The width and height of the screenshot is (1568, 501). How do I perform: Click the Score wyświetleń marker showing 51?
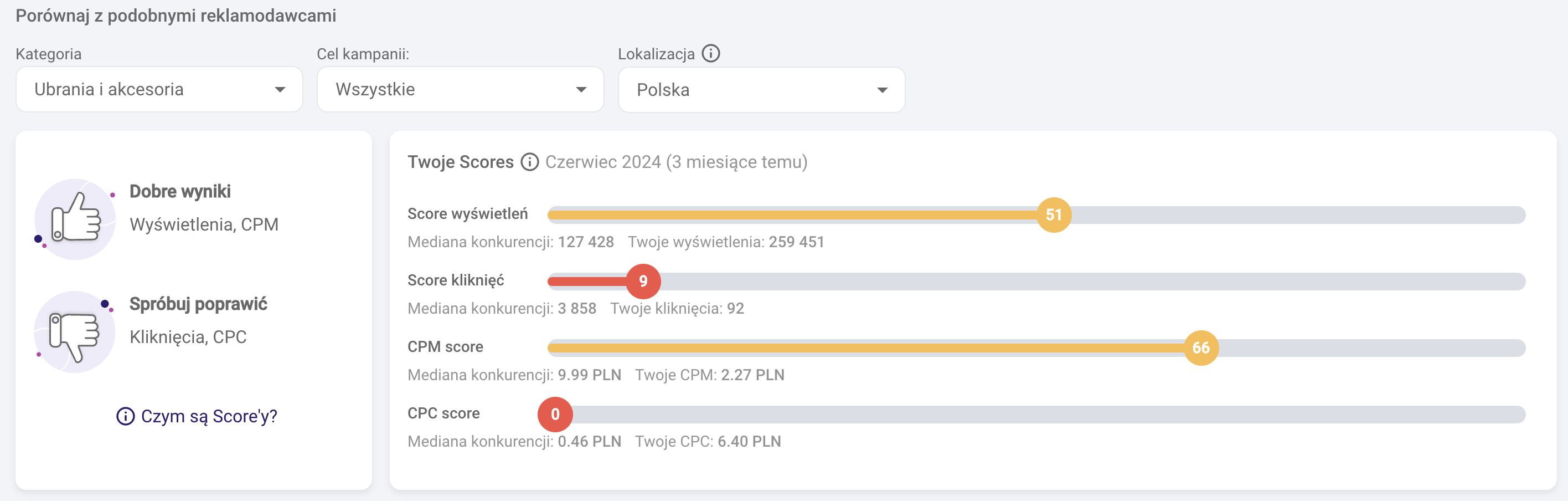[x=1054, y=214]
